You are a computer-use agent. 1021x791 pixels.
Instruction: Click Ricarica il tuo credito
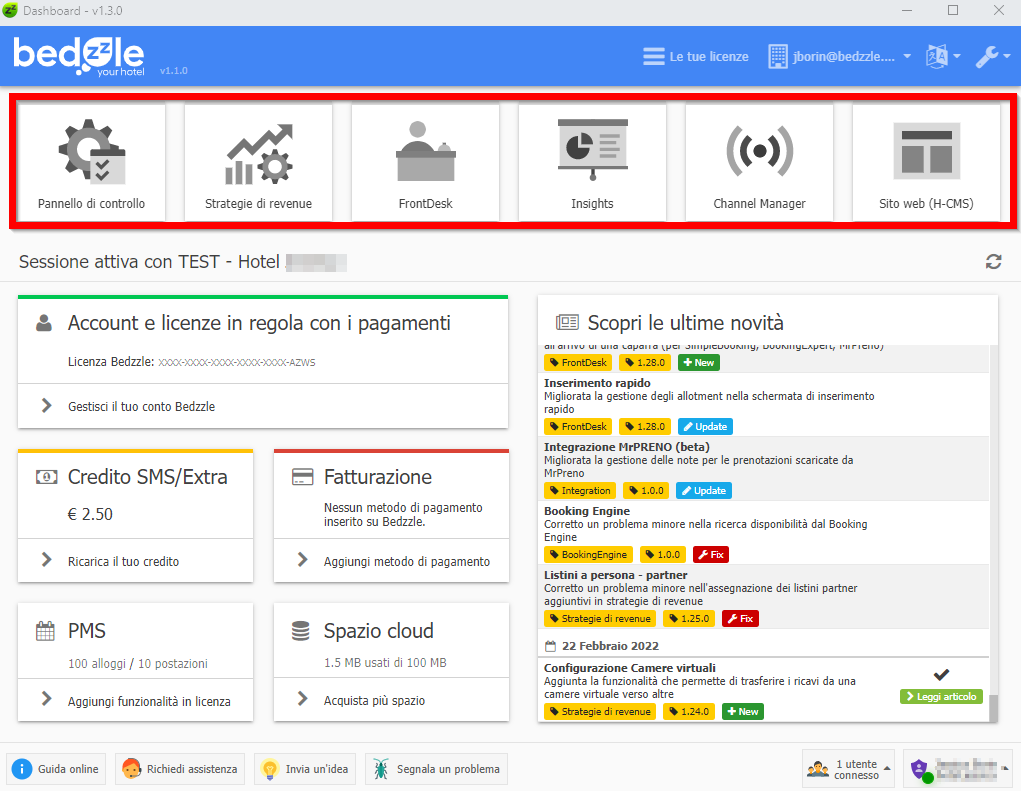135,561
